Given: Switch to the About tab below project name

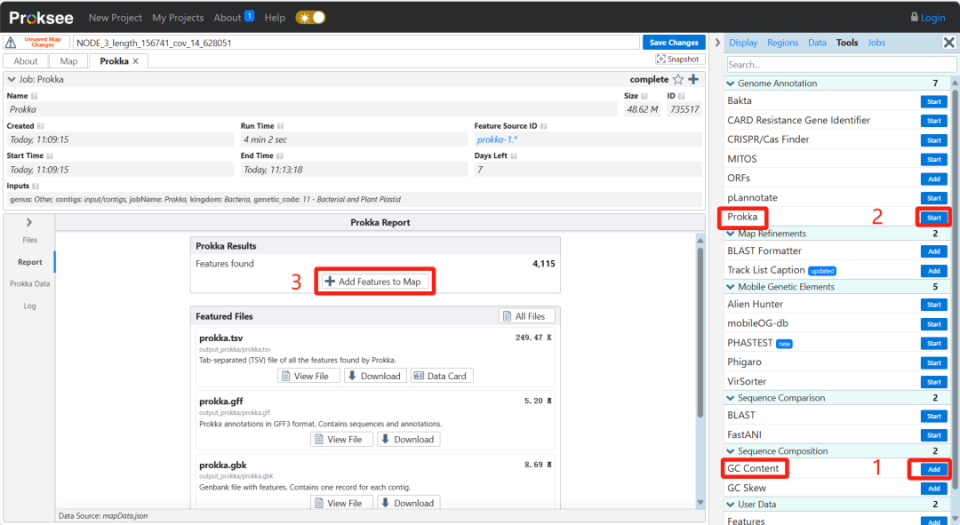Looking at the screenshot, I should tap(25, 61).
